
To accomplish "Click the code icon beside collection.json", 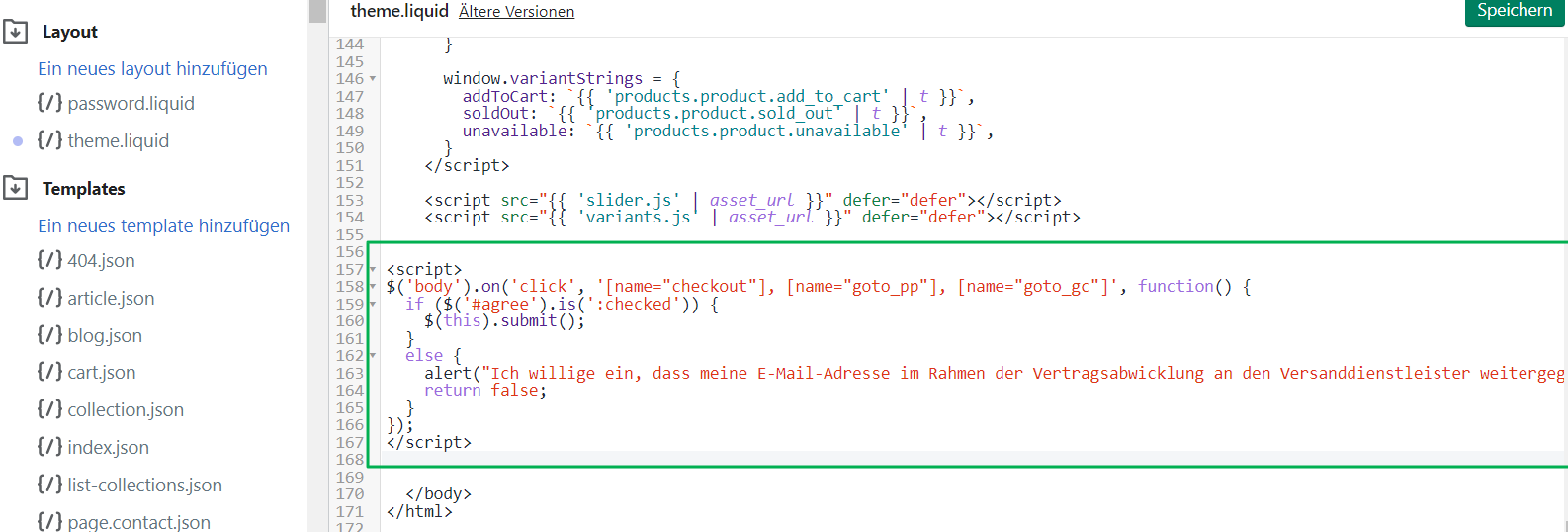I will 49,409.
